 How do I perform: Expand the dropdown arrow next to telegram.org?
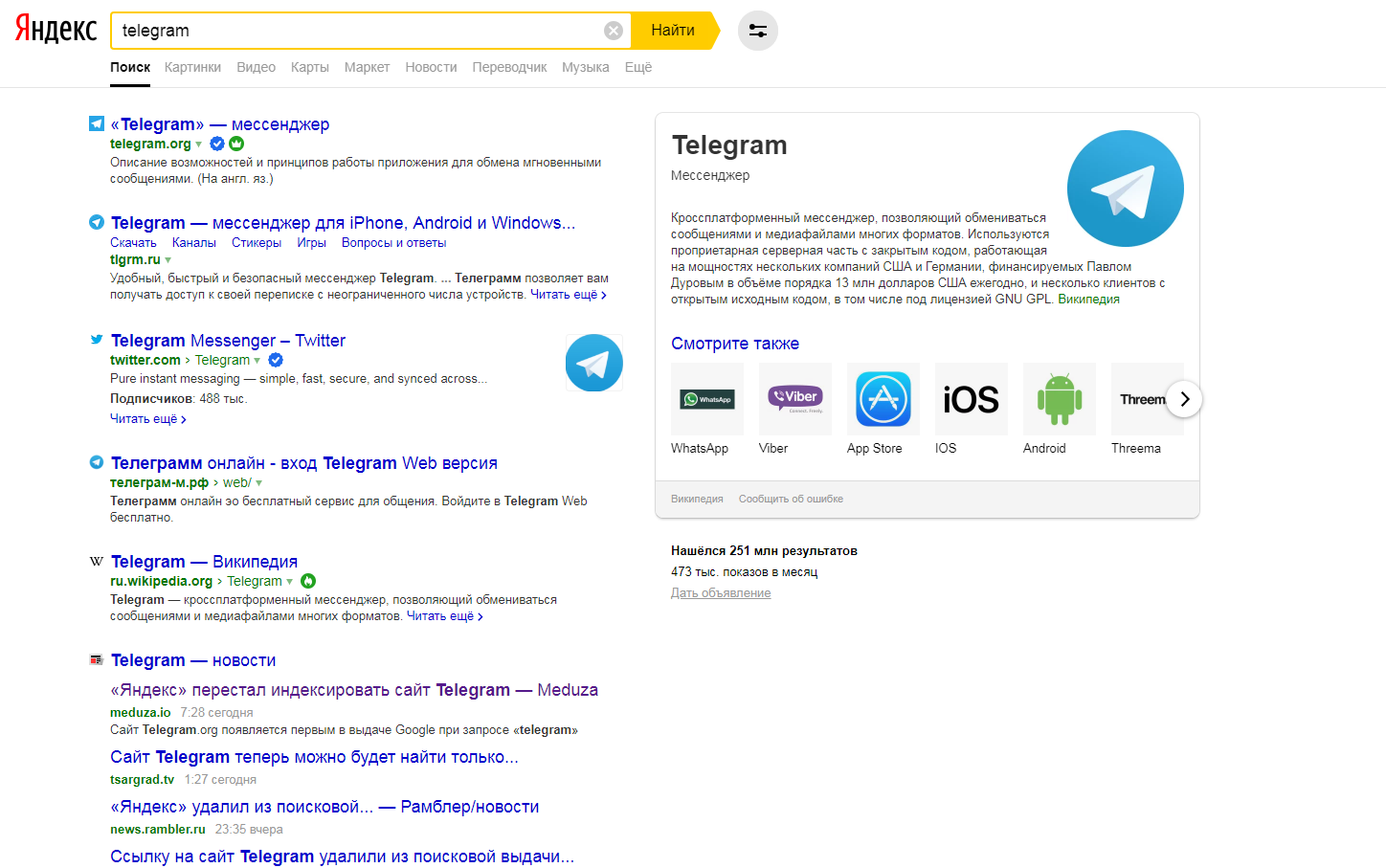(199, 145)
